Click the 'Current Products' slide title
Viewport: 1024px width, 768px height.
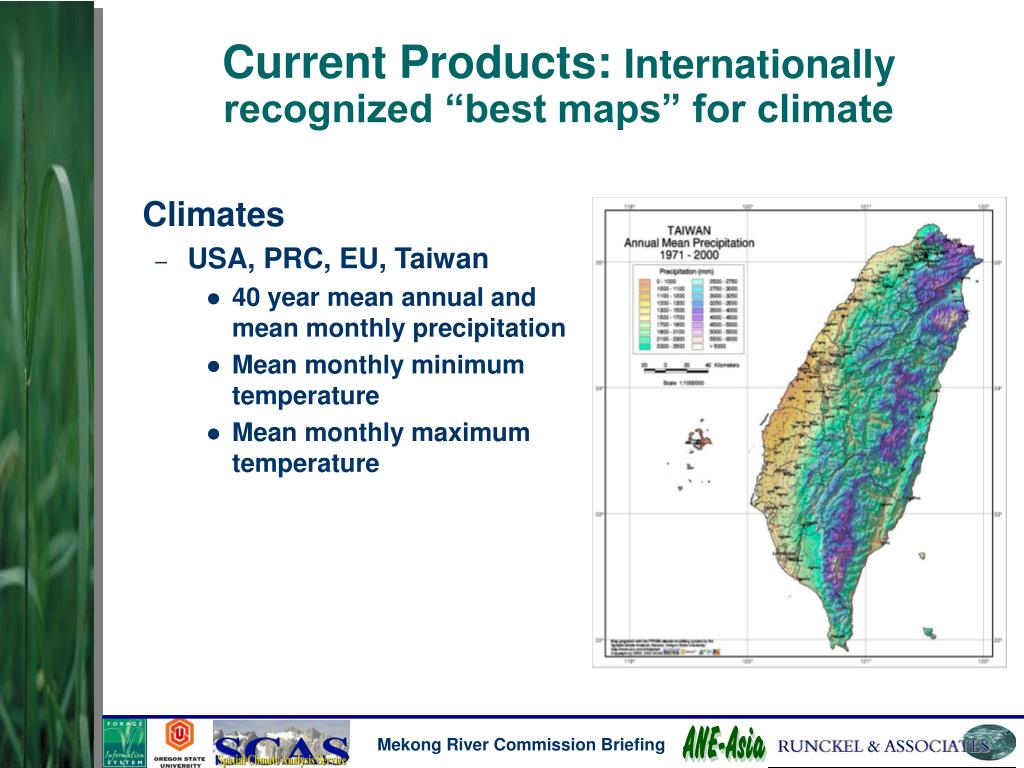419,63
